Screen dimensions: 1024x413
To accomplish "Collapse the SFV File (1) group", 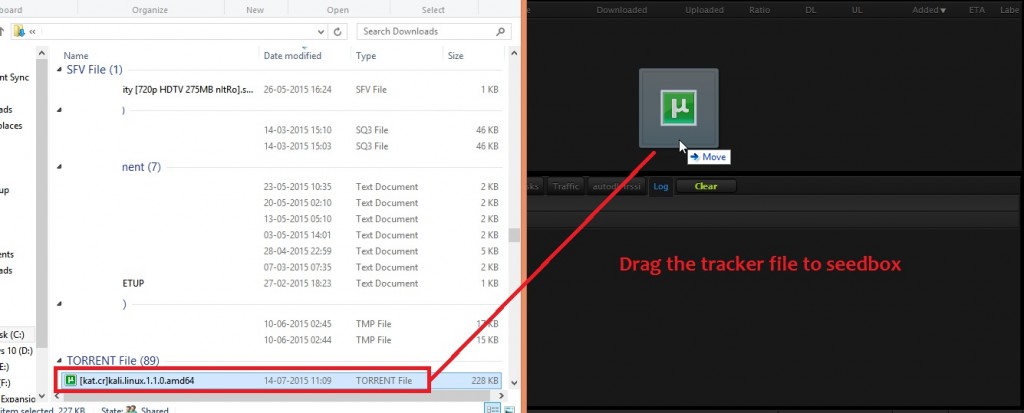I will [59, 69].
